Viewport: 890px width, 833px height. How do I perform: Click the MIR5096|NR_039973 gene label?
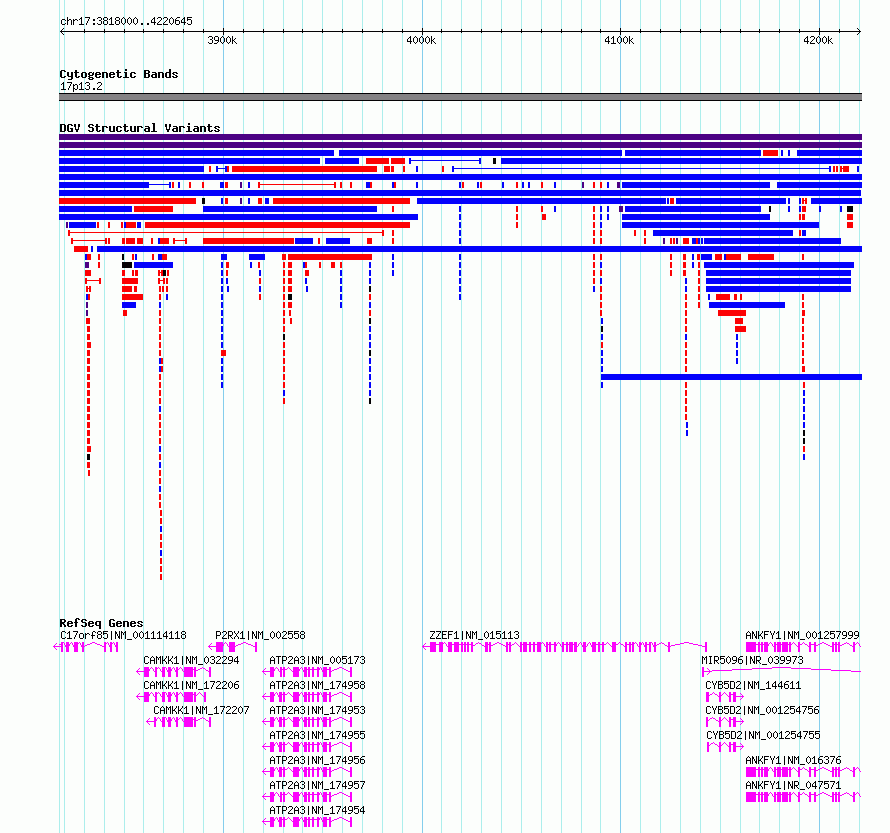[x=752, y=660]
